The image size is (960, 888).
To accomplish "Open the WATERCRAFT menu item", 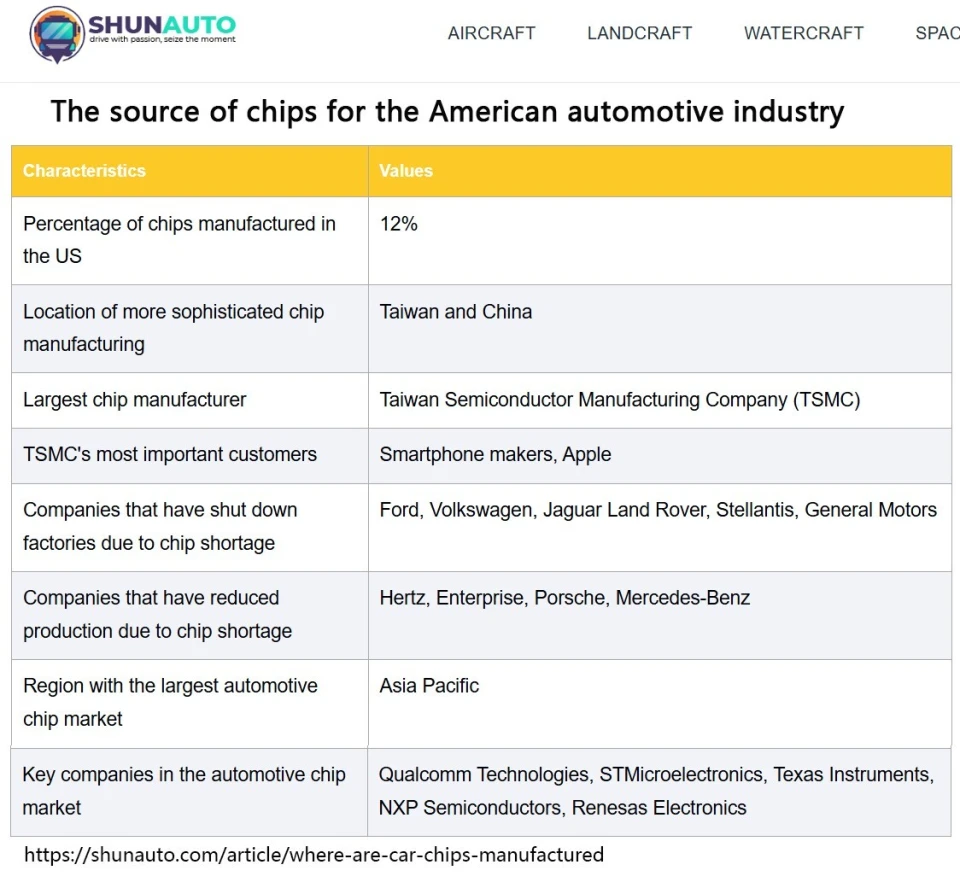I will (803, 33).
